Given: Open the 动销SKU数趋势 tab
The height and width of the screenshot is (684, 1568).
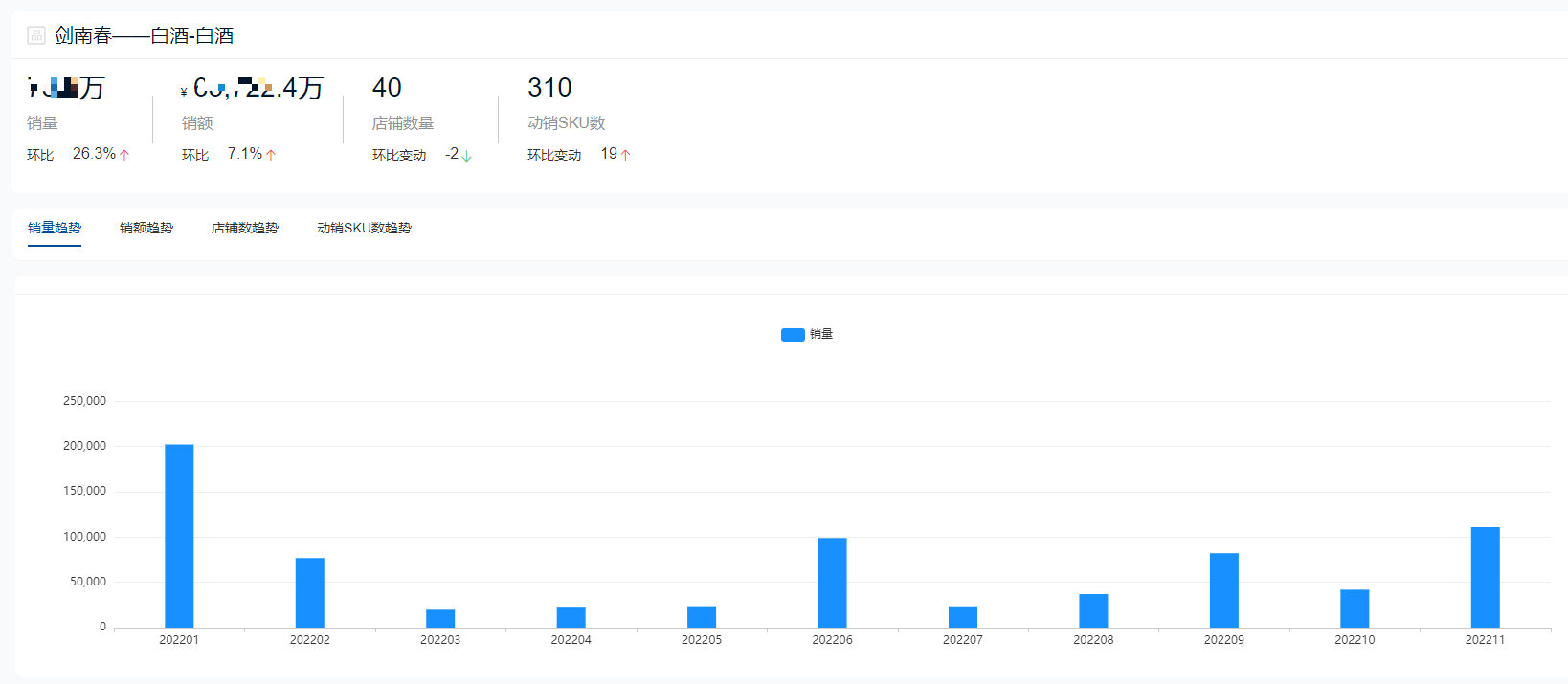Looking at the screenshot, I should (364, 228).
